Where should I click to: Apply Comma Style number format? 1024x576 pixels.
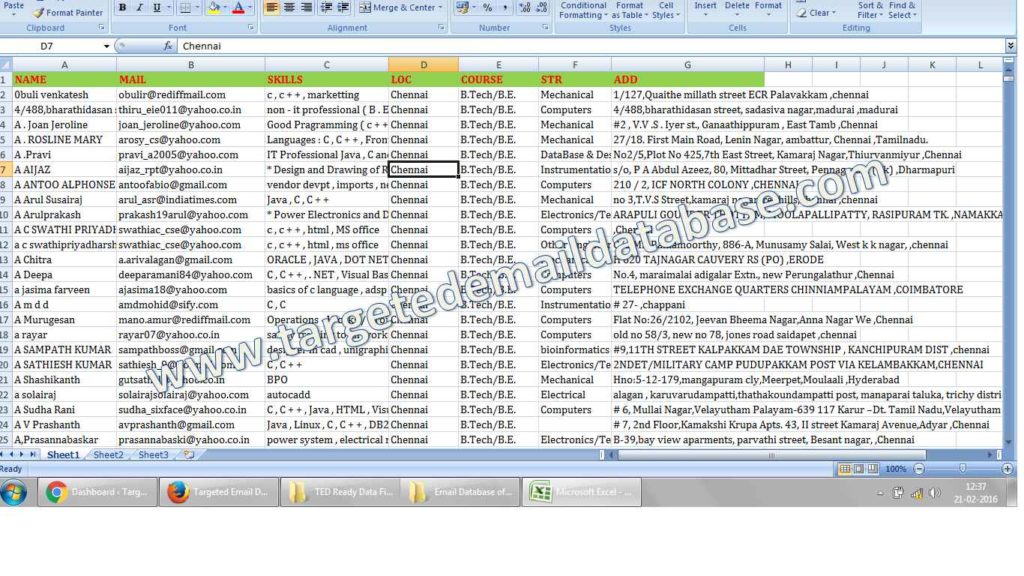coord(505,8)
